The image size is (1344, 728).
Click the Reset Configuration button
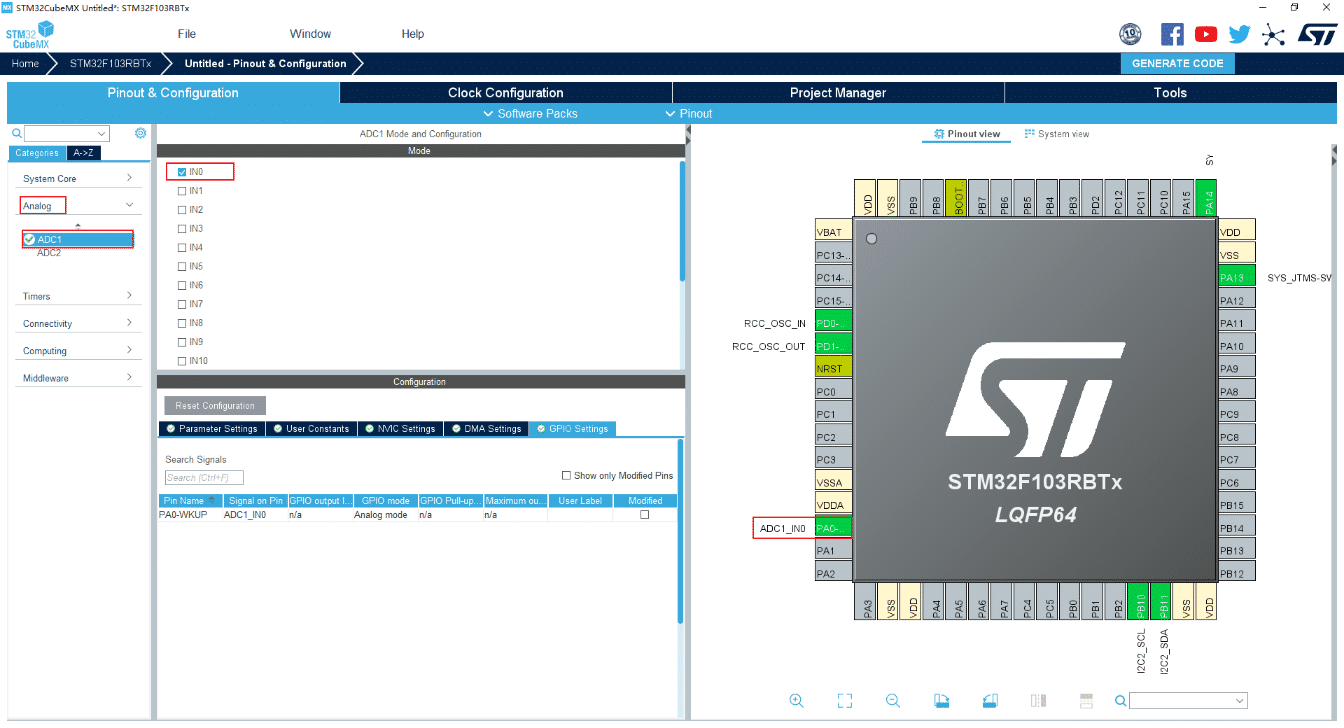pyautogui.click(x=215, y=406)
